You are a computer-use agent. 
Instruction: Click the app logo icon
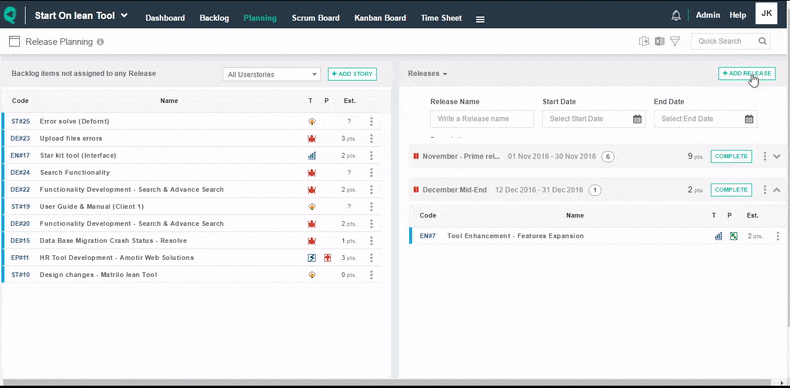(x=10, y=15)
